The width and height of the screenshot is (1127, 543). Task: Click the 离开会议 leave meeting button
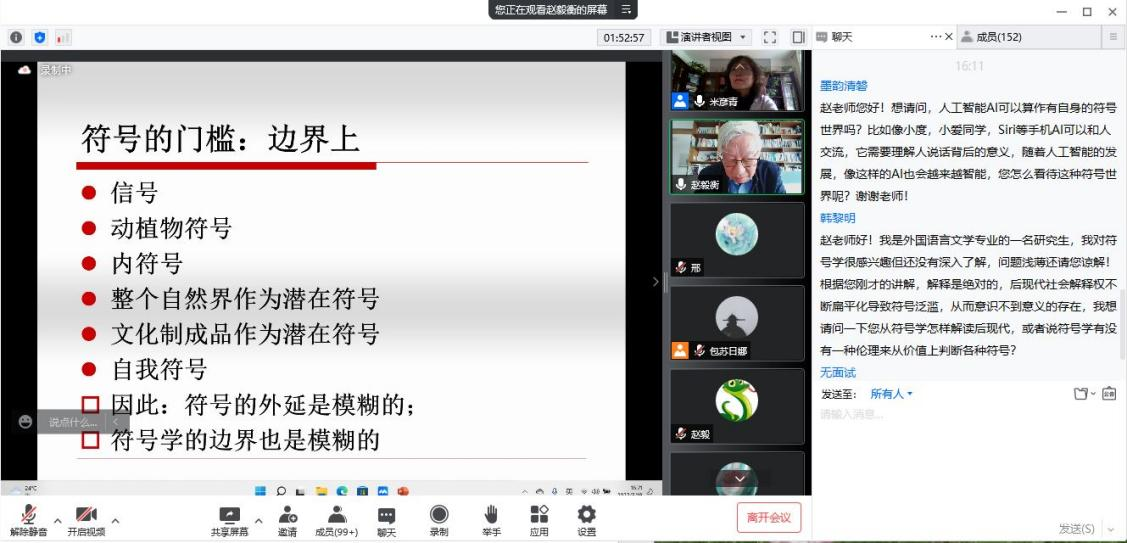769,517
